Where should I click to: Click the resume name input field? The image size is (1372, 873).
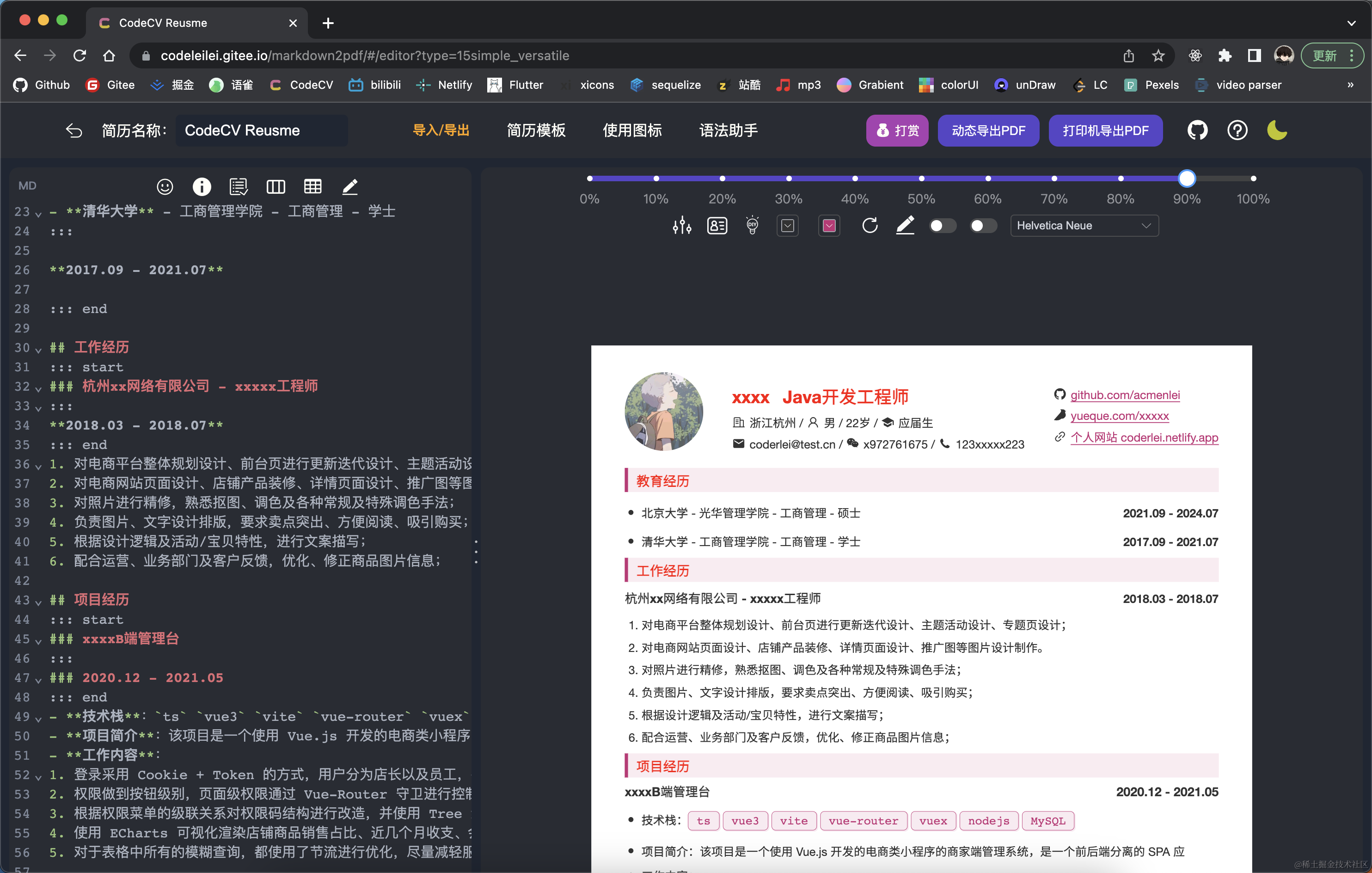click(x=262, y=130)
